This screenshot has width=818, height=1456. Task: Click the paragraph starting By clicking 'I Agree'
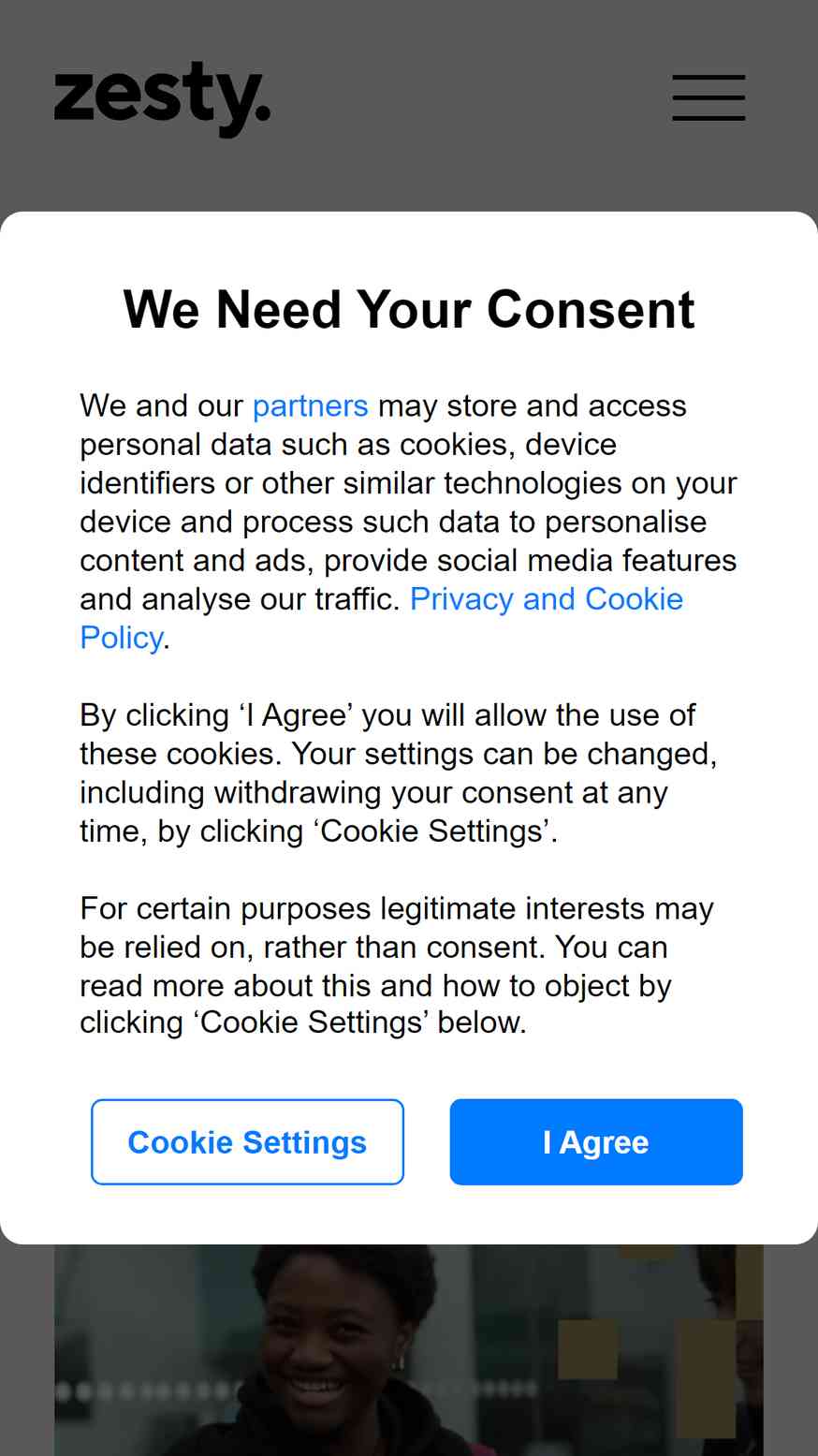[399, 772]
